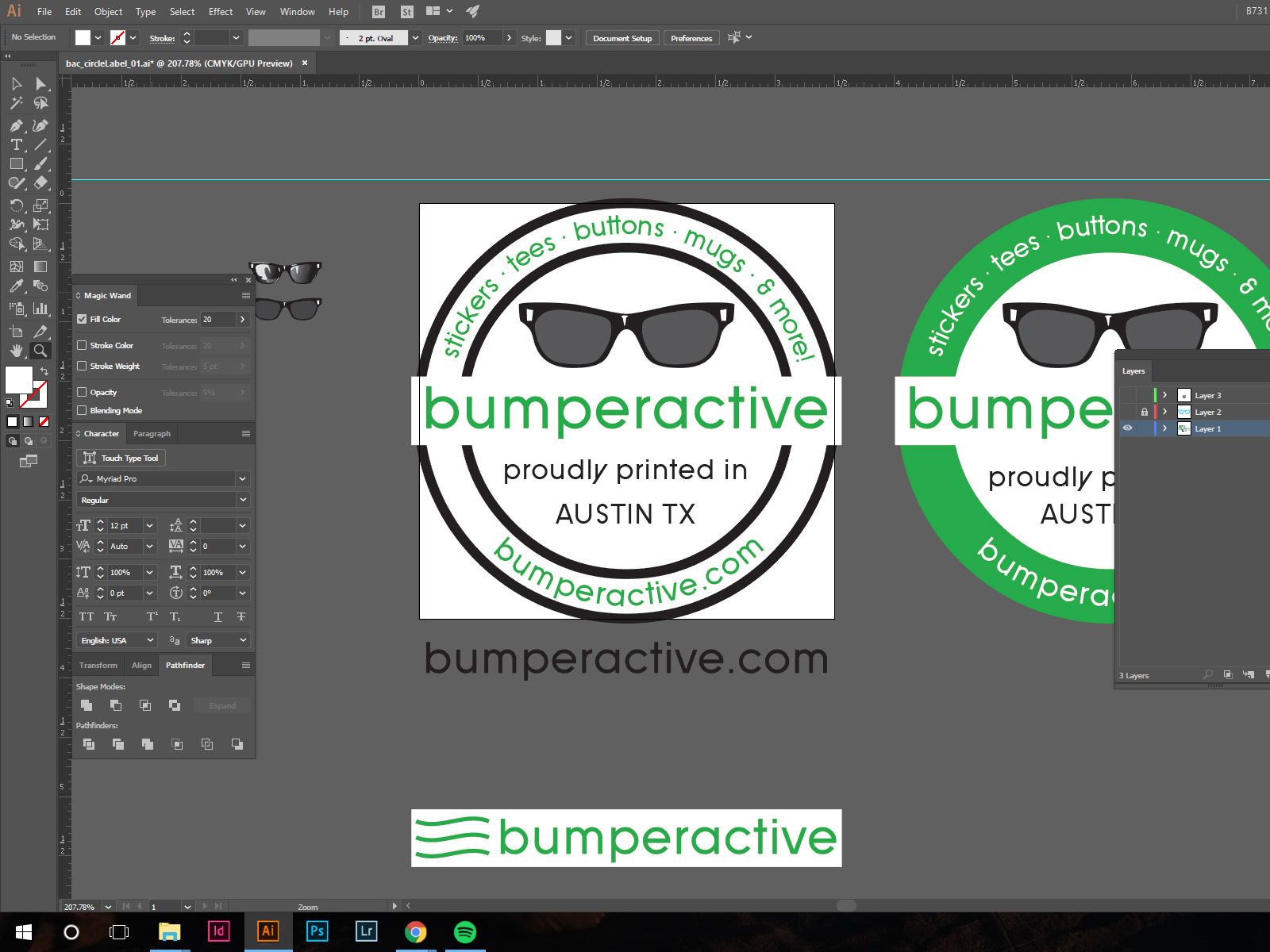Image resolution: width=1270 pixels, height=952 pixels.
Task: Choose the Curvature tool
Action: pyautogui.click(x=40, y=125)
